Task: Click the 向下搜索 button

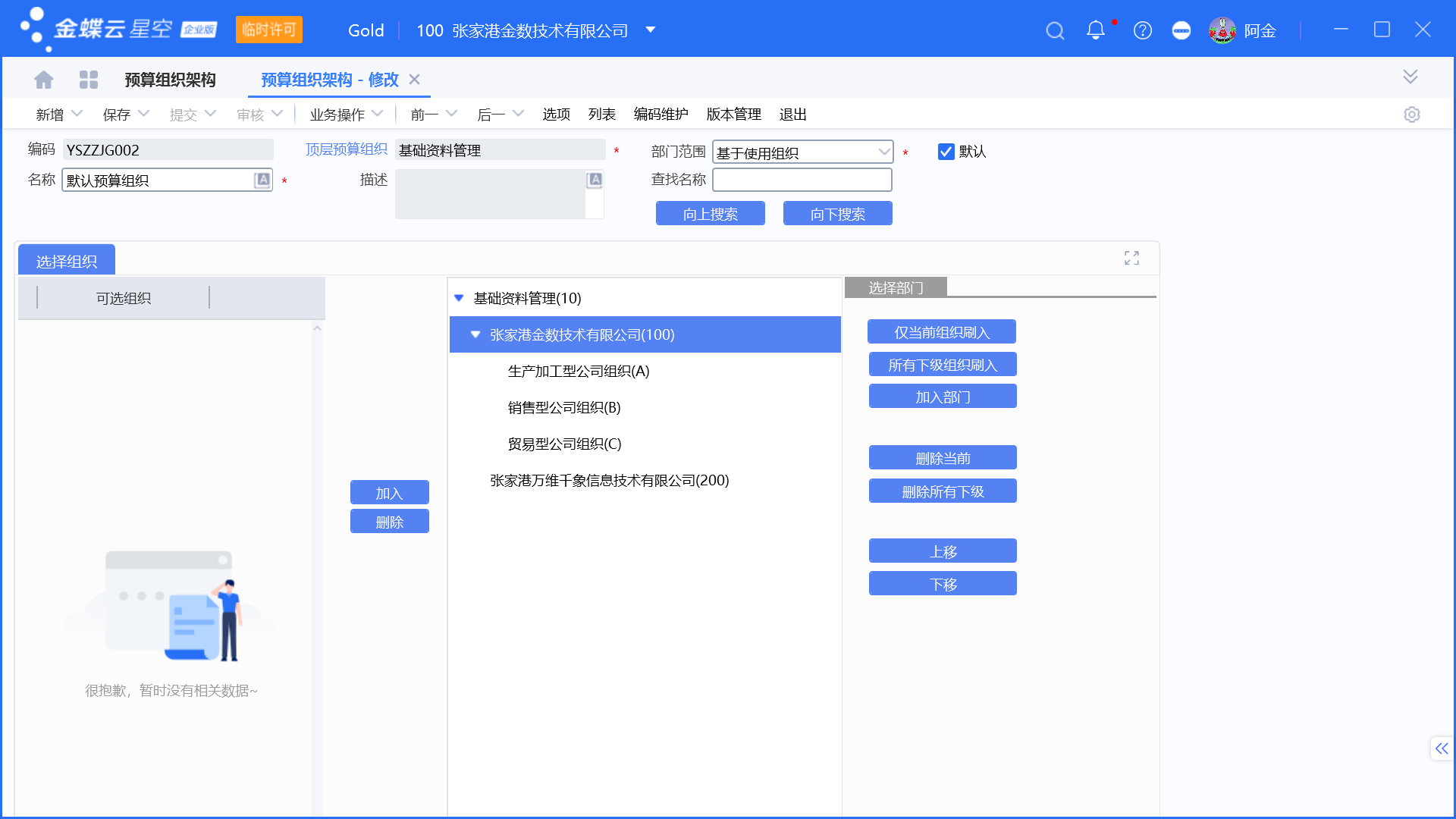Action: click(837, 213)
